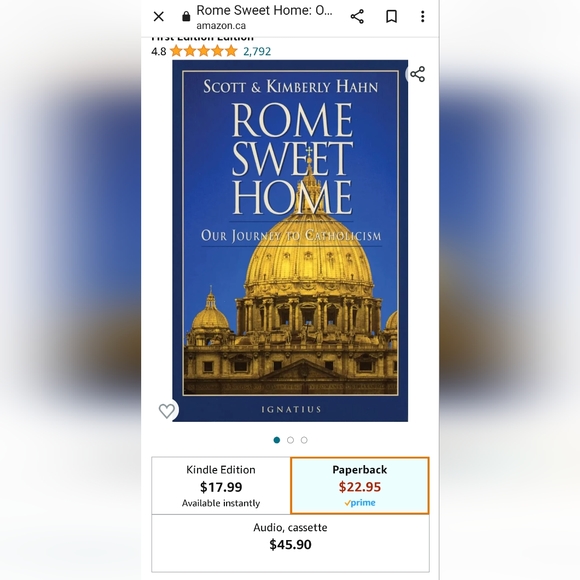Click the 4.8 rating number
Viewport: 580px width, 580px height.
click(159, 51)
